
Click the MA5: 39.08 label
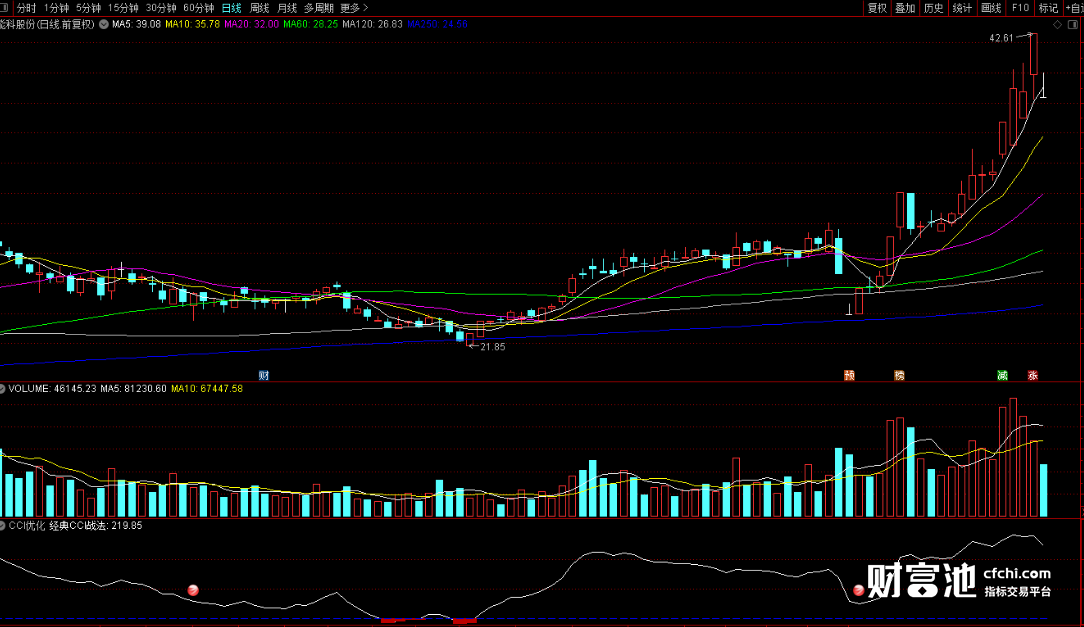(x=136, y=24)
